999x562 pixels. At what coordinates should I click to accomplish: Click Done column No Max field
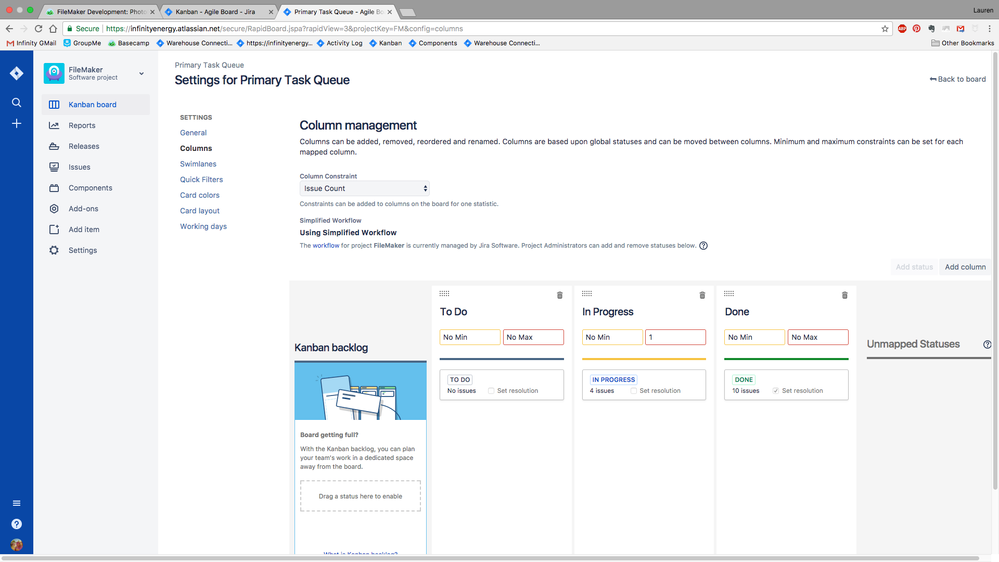818,337
